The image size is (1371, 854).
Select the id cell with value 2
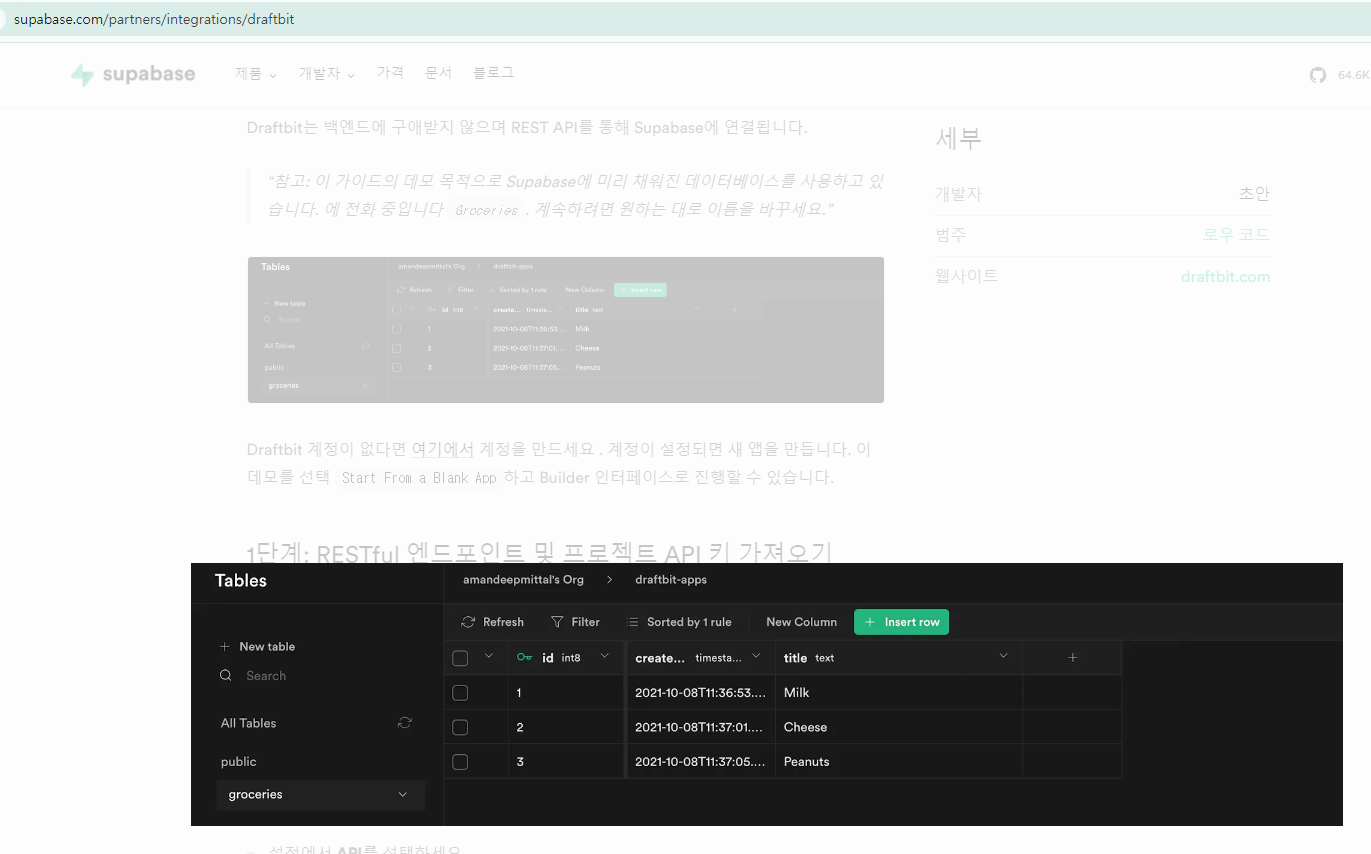566,727
